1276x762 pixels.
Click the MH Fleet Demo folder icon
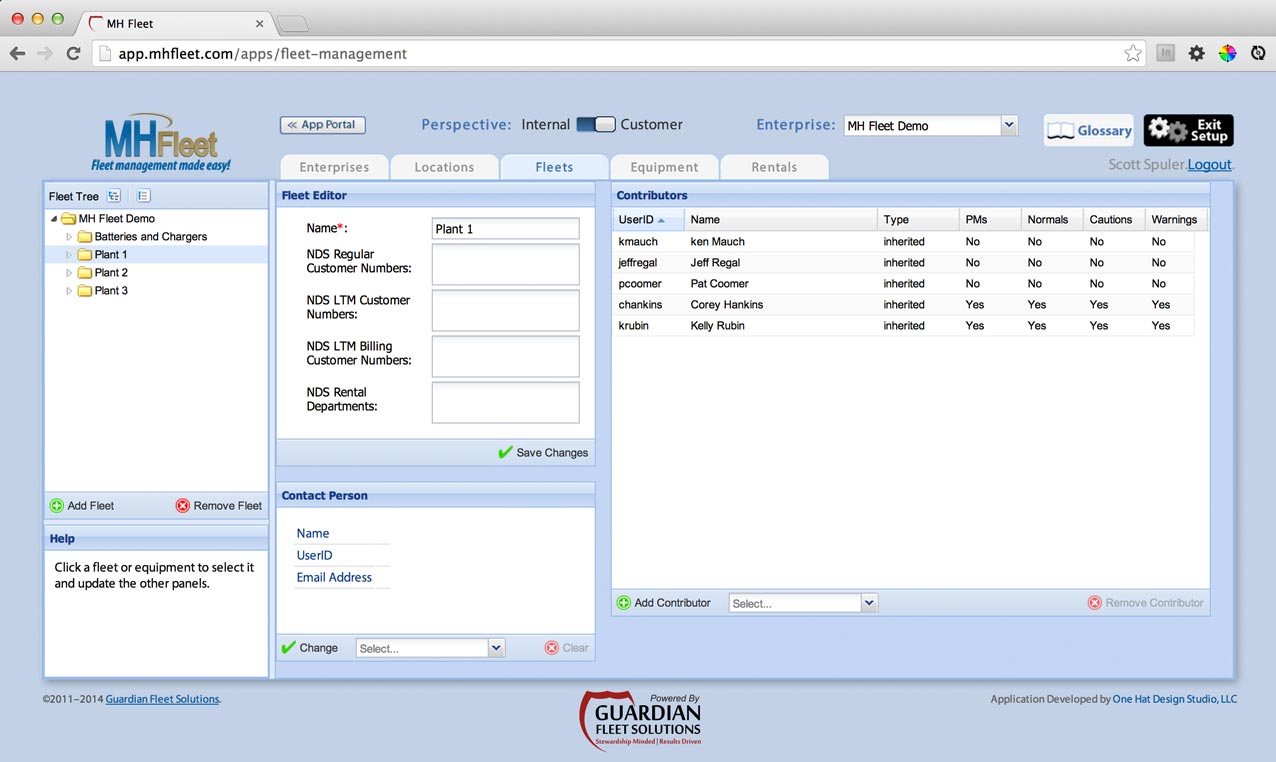pyautogui.click(x=68, y=218)
